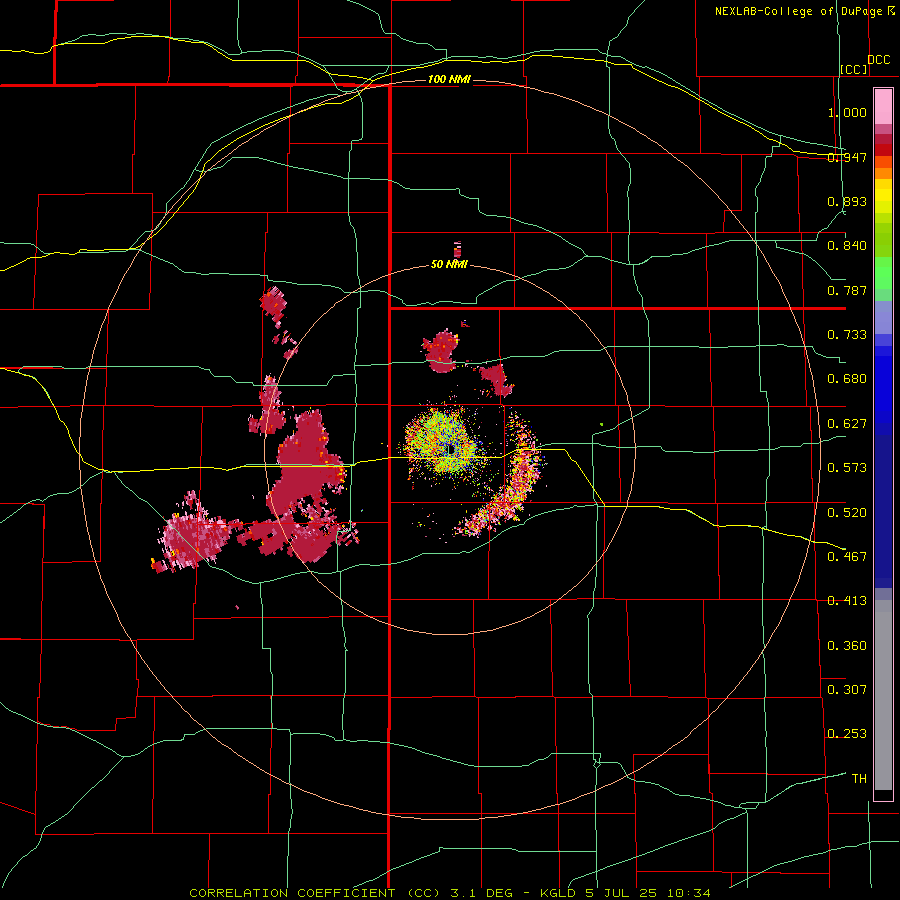The width and height of the screenshot is (900, 900).
Task: Select the 0.413 scale value
Action: 847,601
